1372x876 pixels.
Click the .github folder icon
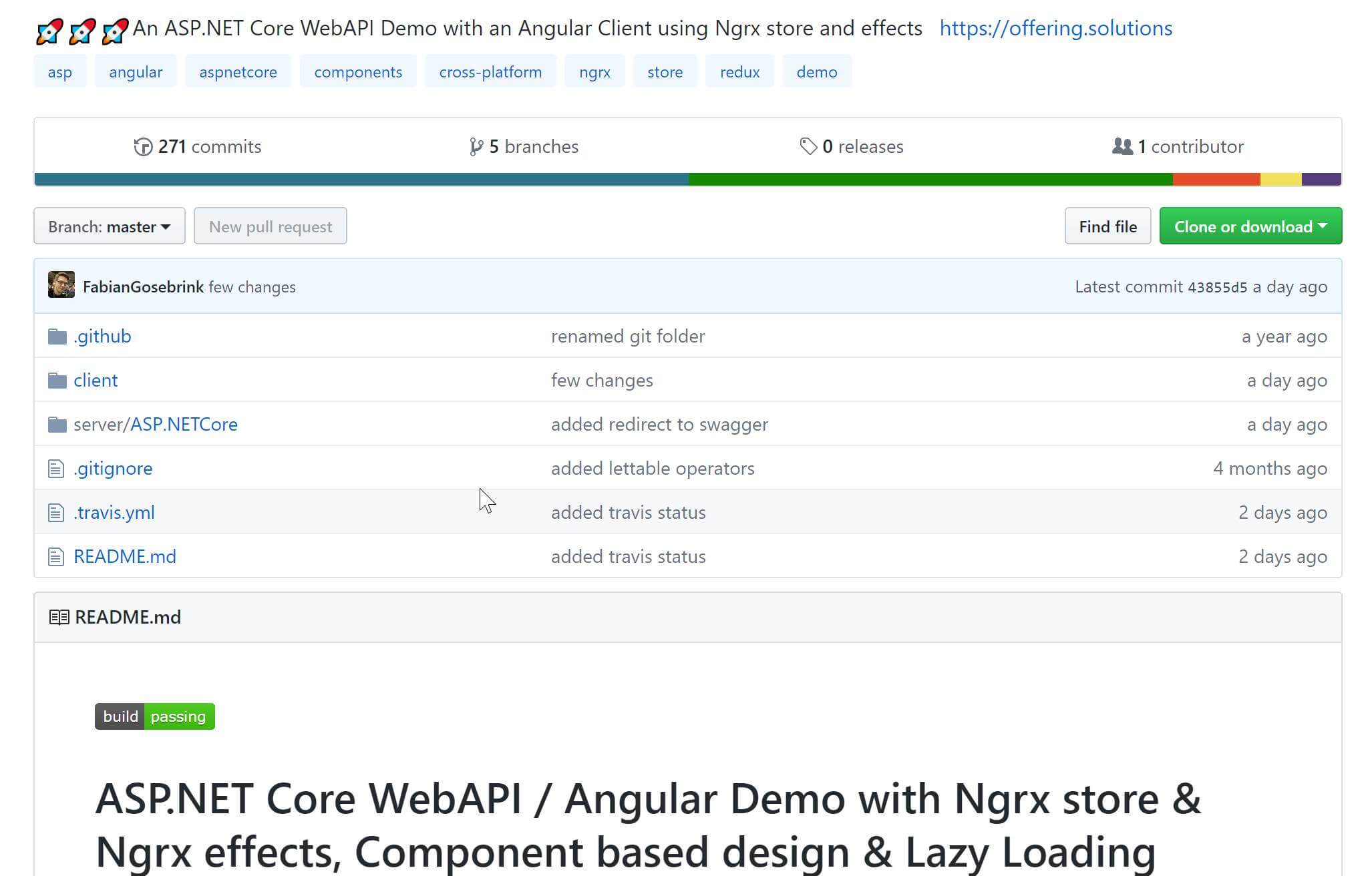[57, 337]
